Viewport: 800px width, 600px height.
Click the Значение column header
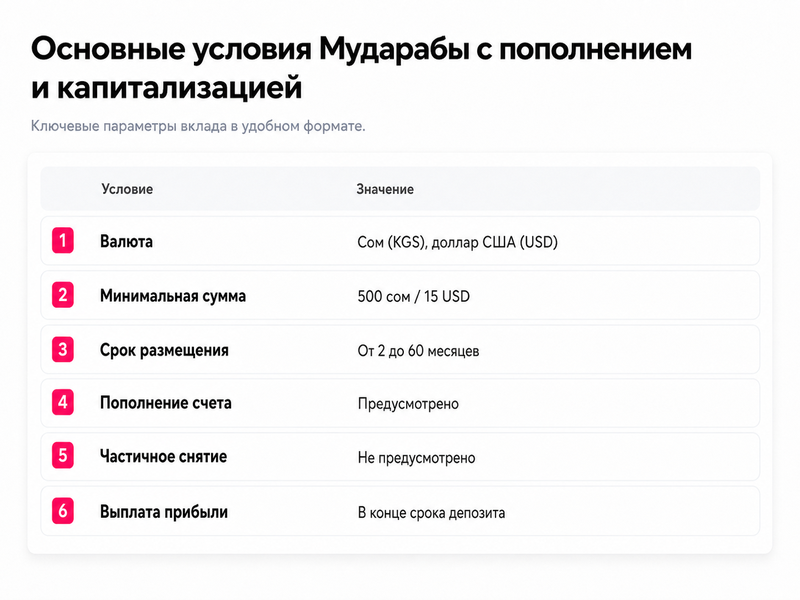(x=385, y=189)
